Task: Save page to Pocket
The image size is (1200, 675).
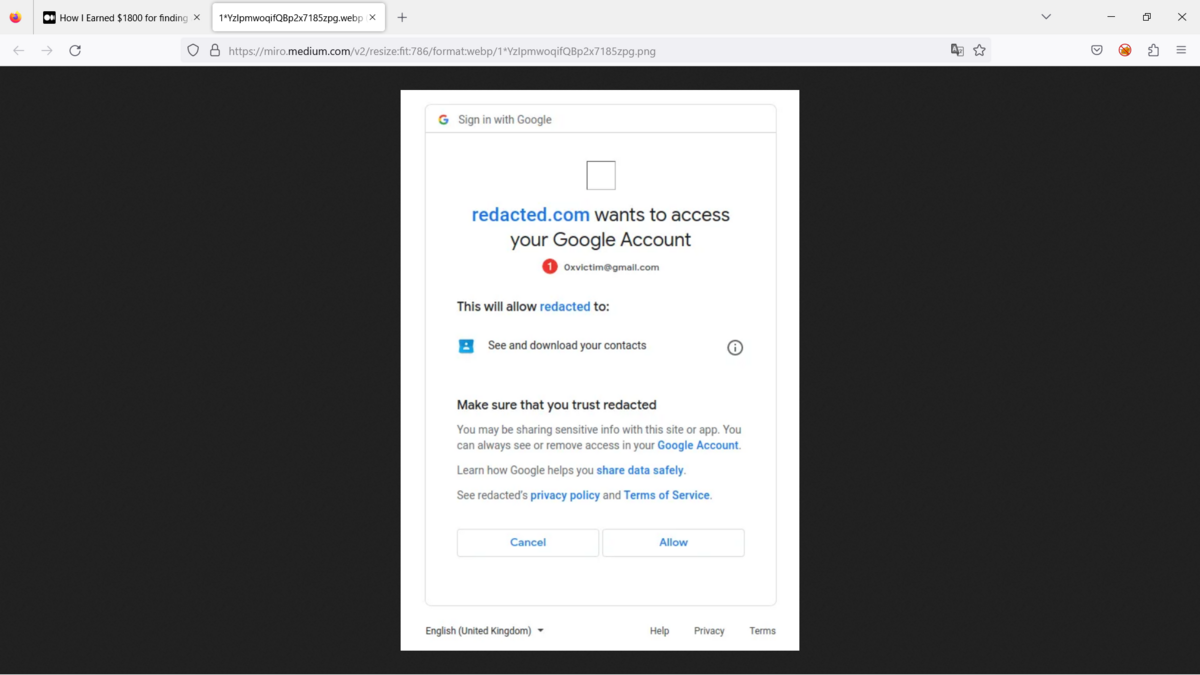Action: point(1097,50)
